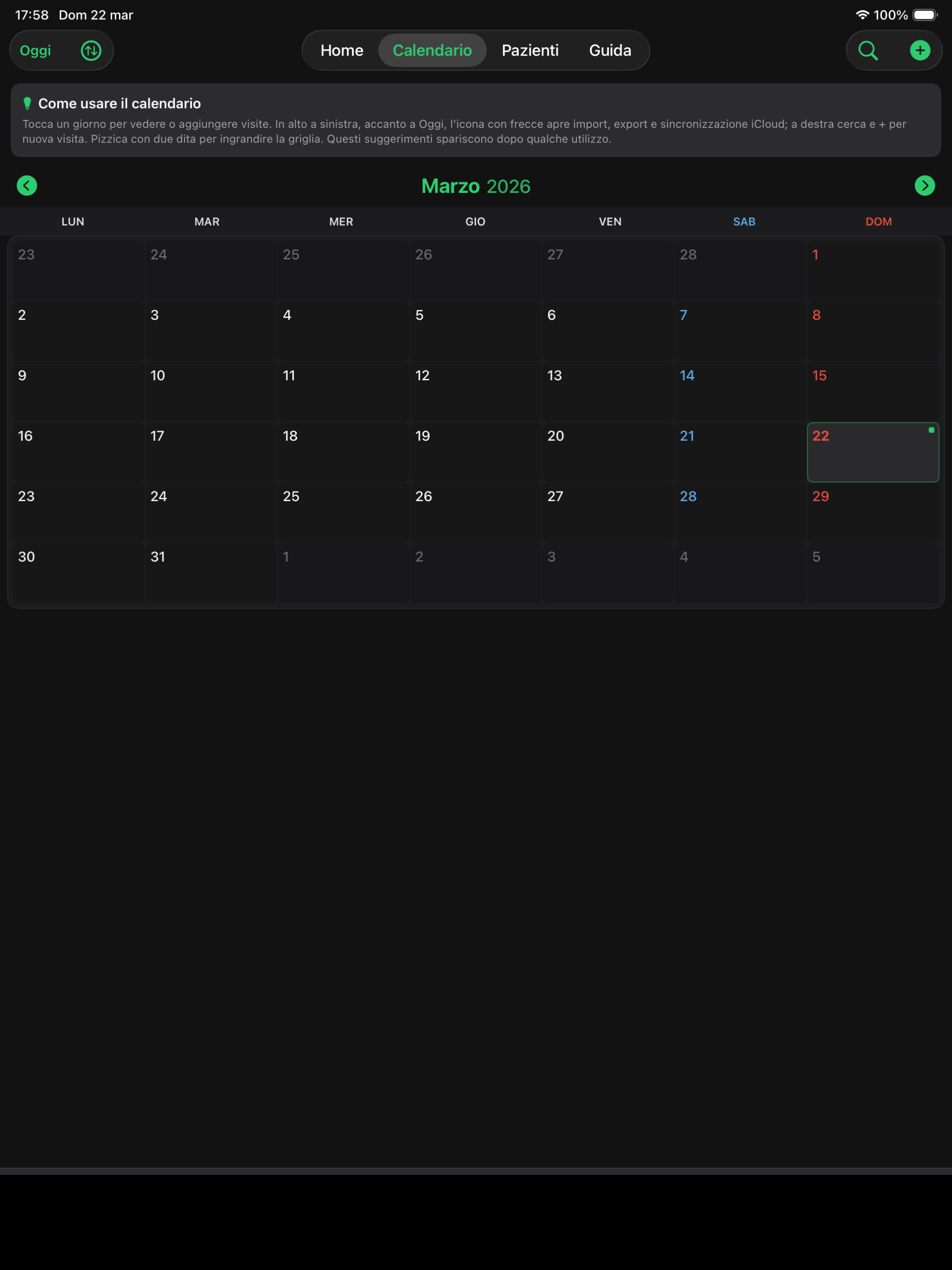Go to previous month arrow
This screenshot has width=952, height=1270.
[27, 186]
